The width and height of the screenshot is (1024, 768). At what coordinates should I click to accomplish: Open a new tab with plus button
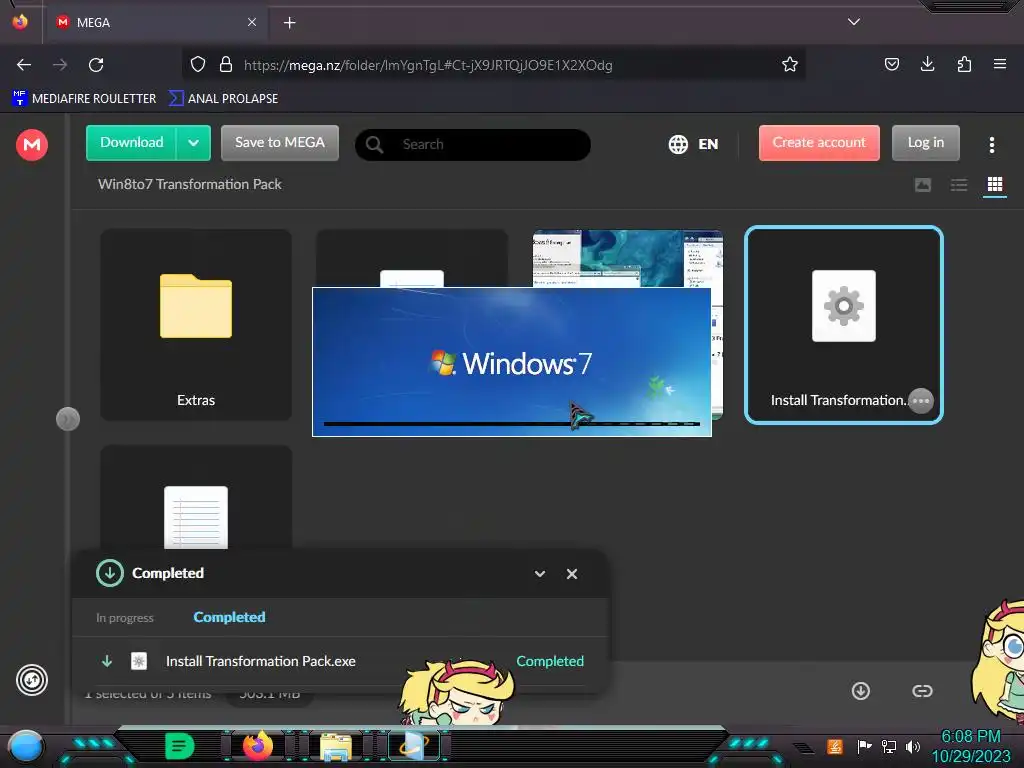pos(289,23)
